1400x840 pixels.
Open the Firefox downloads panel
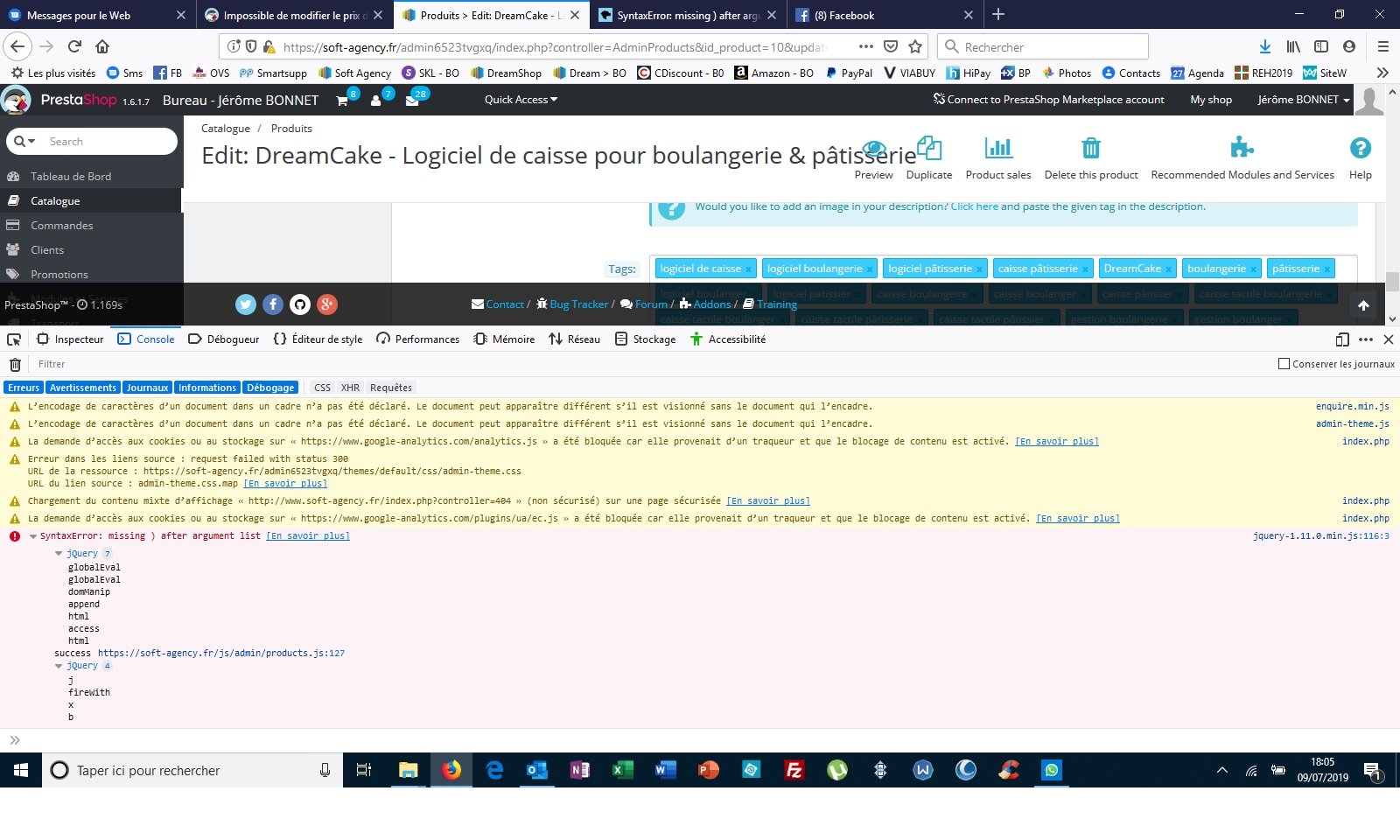1265,47
